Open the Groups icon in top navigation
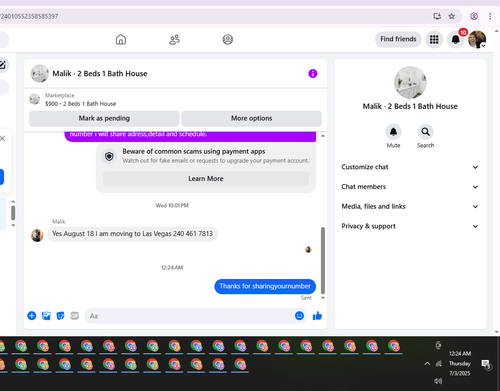500x391 pixels. point(228,39)
